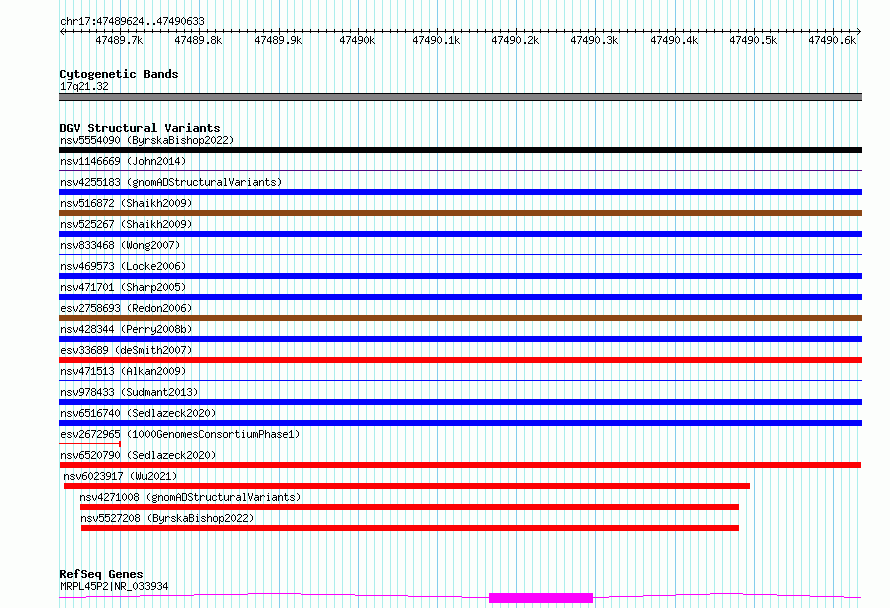The image size is (890, 608).
Task: Select the red bar under nsv6023917
Action: point(407,486)
